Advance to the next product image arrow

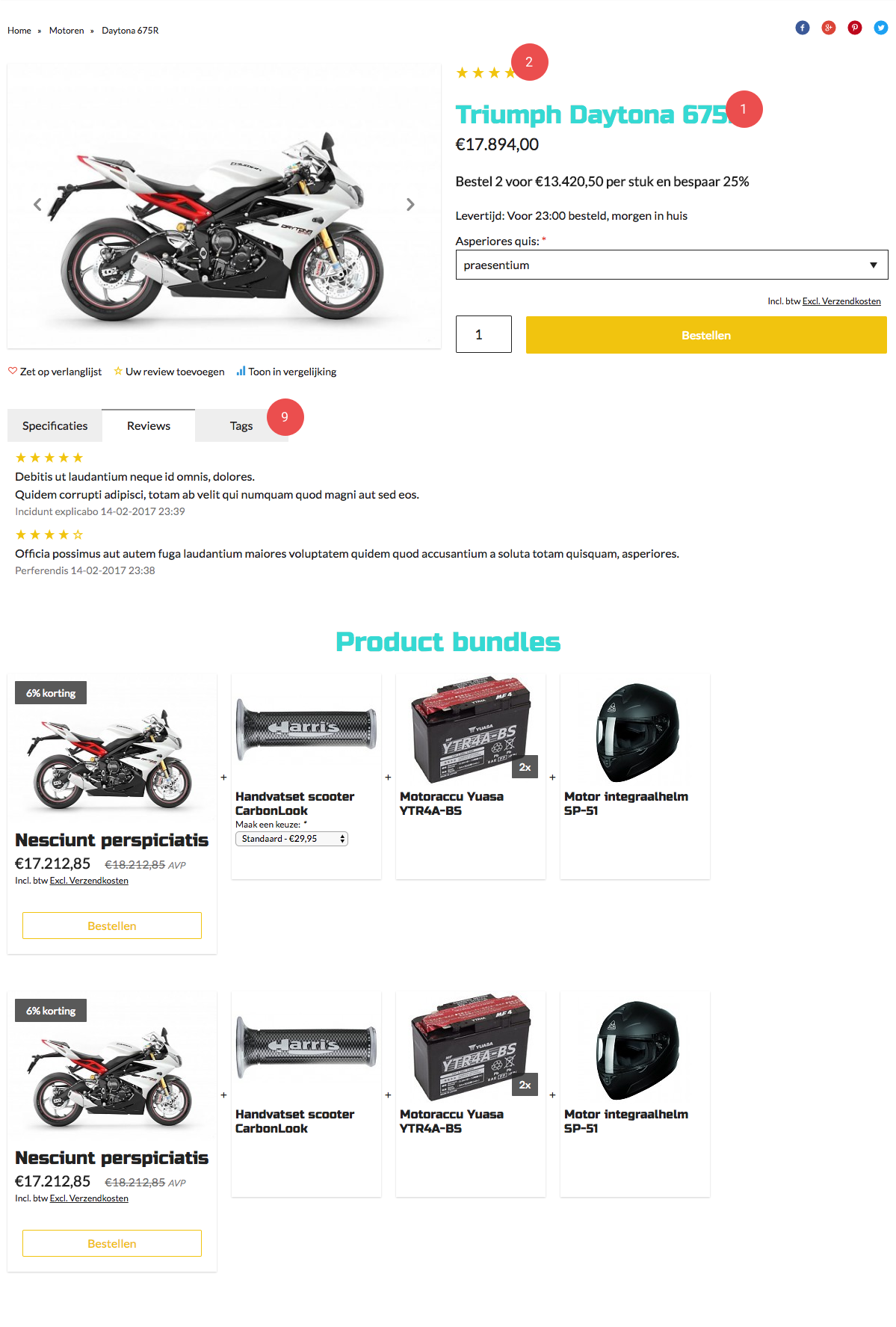(x=410, y=204)
